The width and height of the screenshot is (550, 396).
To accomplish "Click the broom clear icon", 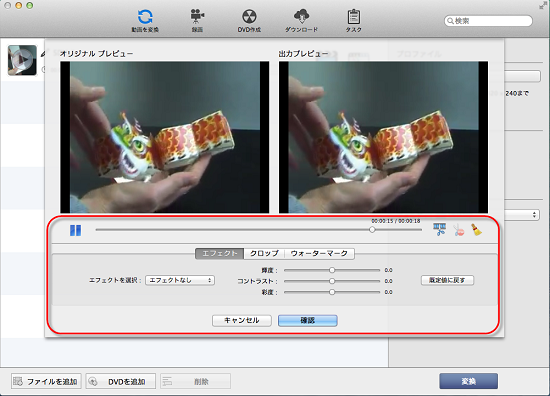I will point(476,230).
